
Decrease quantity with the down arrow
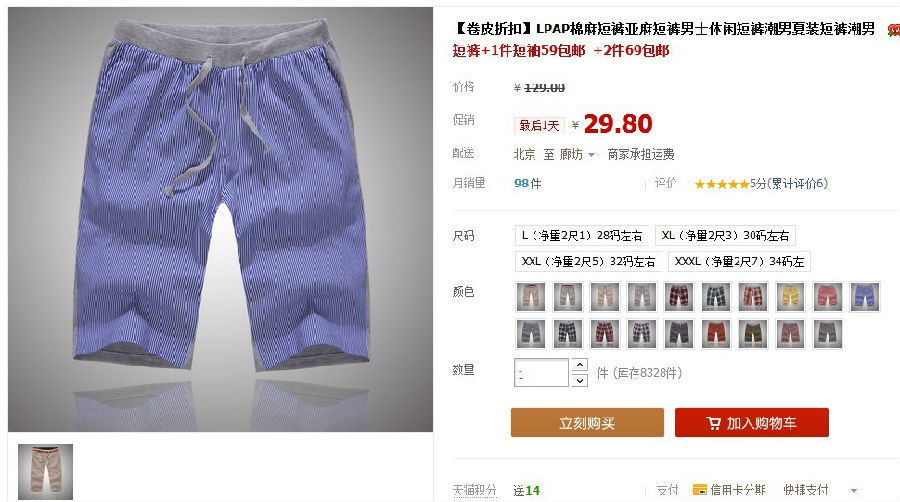(580, 380)
